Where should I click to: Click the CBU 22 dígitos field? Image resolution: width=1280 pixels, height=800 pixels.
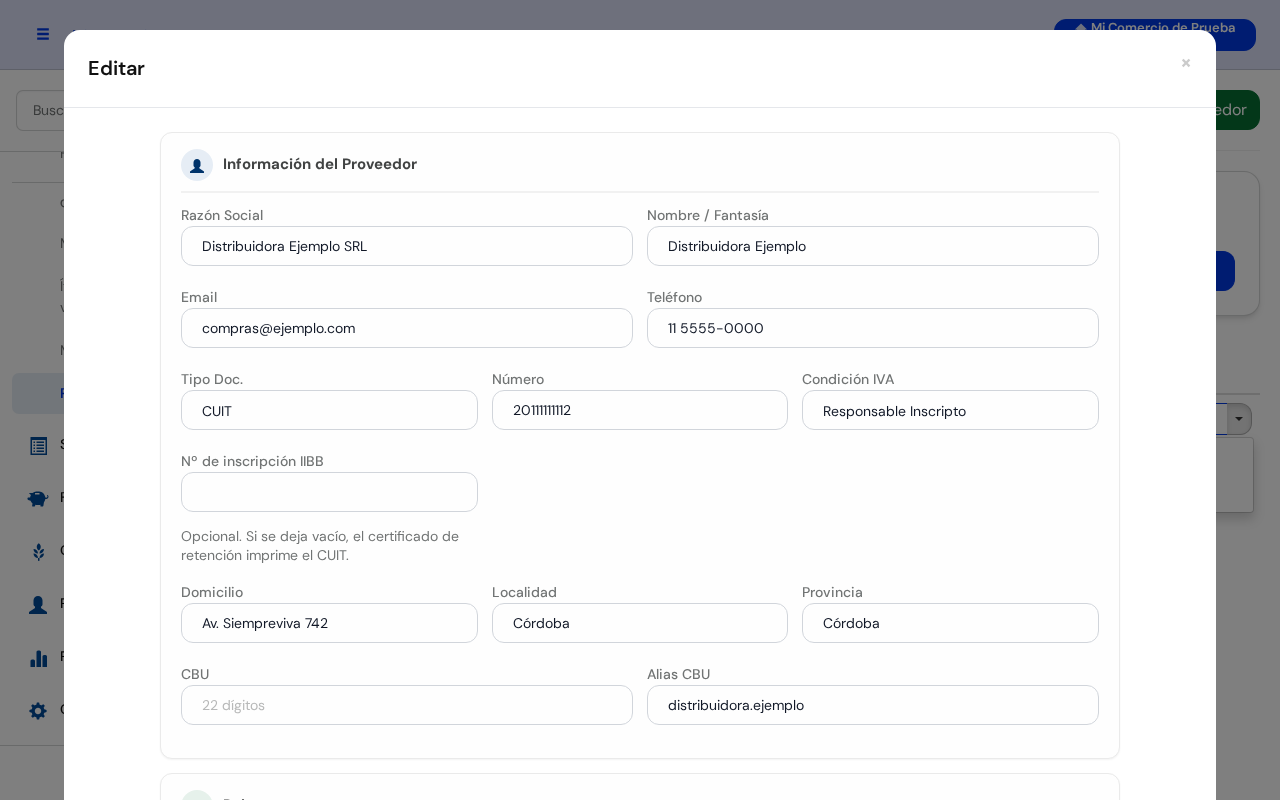point(407,705)
